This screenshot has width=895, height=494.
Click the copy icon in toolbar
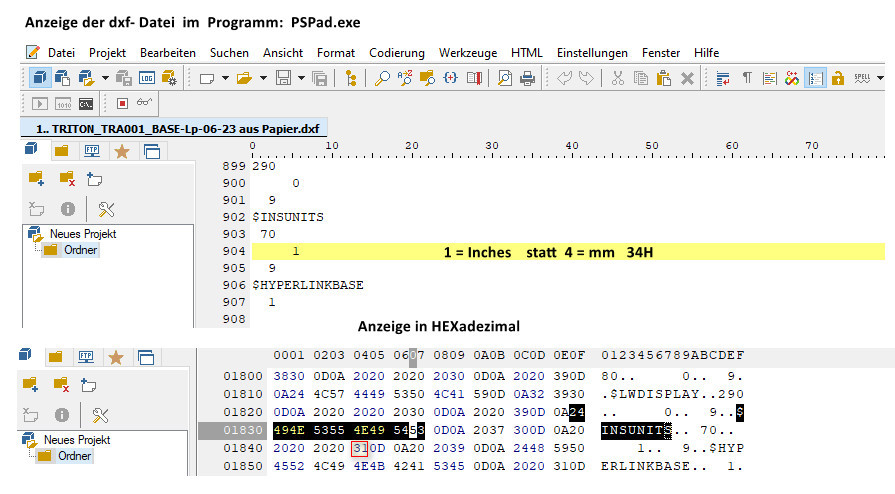(641, 78)
